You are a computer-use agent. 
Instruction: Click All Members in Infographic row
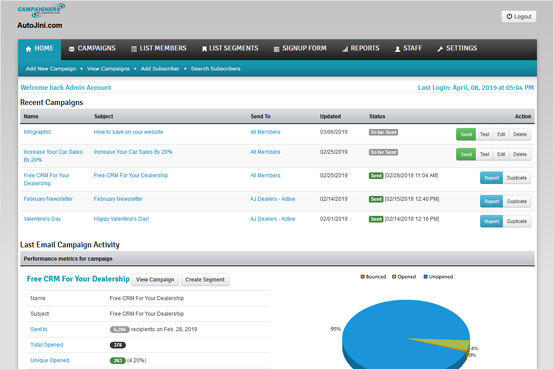(x=265, y=132)
